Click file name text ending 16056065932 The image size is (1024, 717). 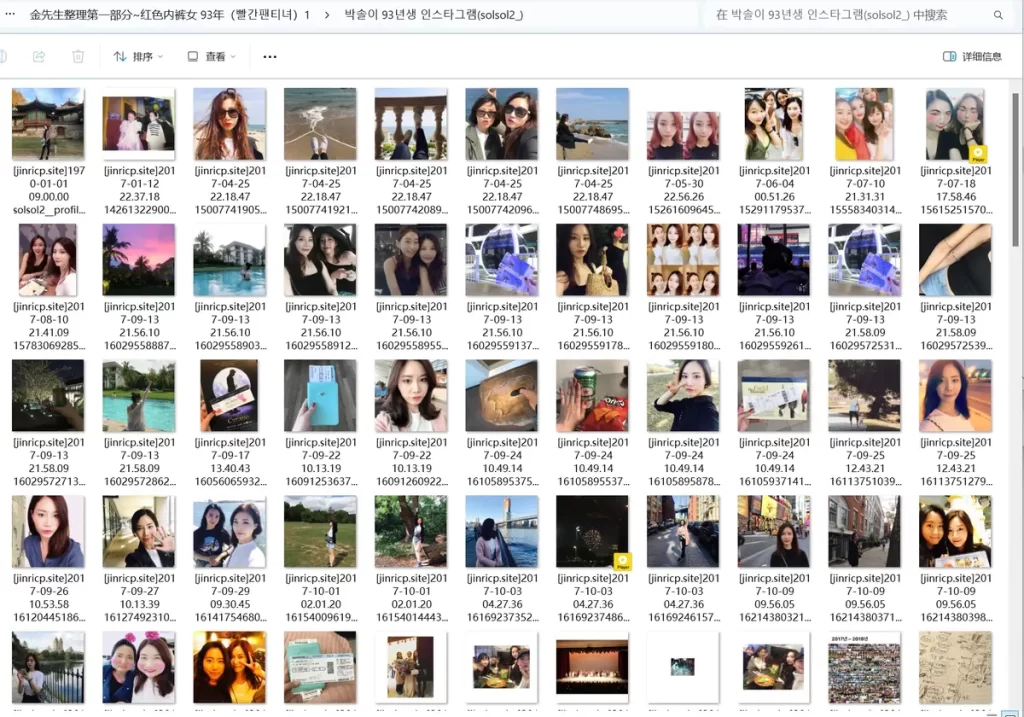point(230,462)
